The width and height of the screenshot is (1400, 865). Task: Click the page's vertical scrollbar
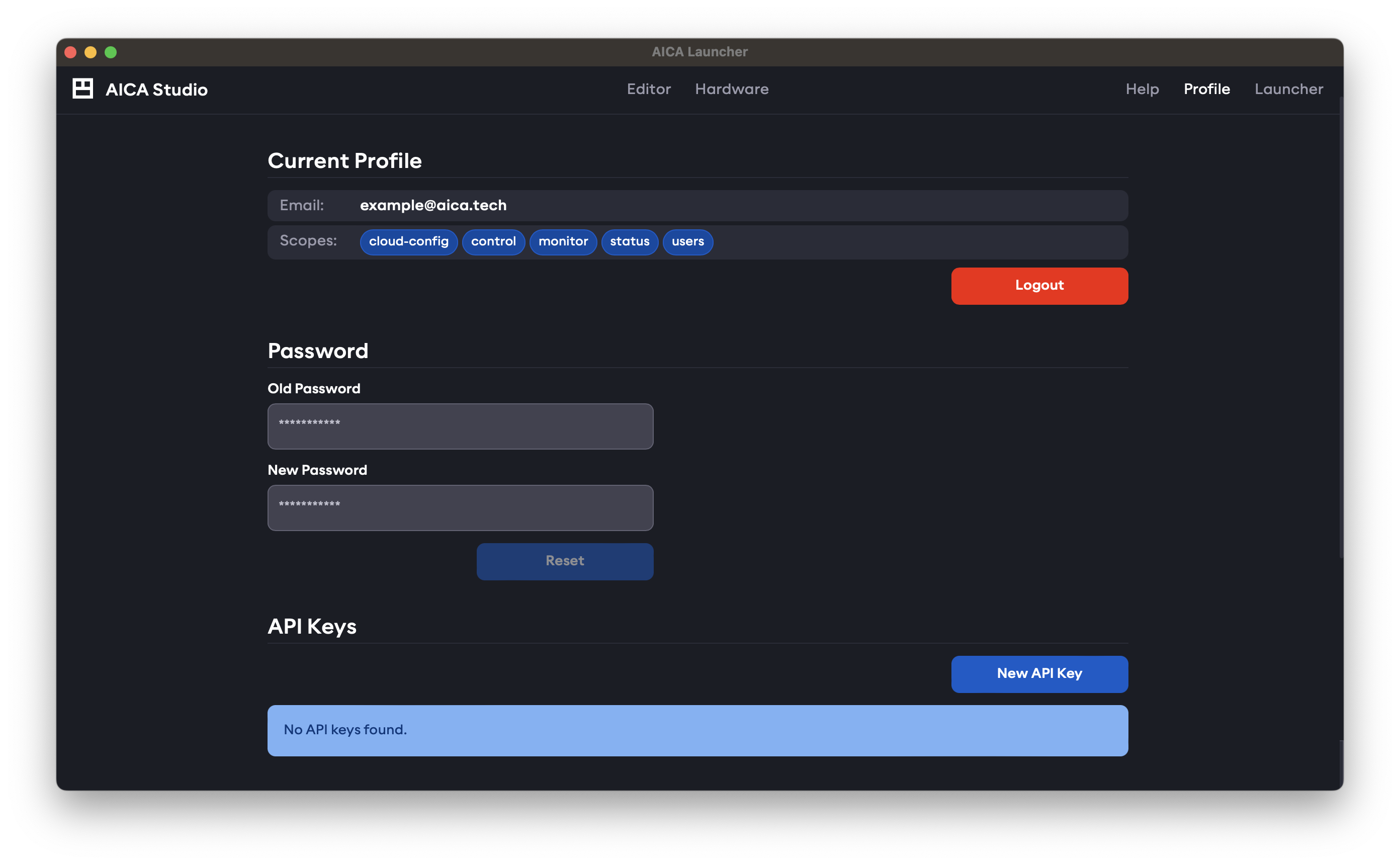tap(1341, 326)
